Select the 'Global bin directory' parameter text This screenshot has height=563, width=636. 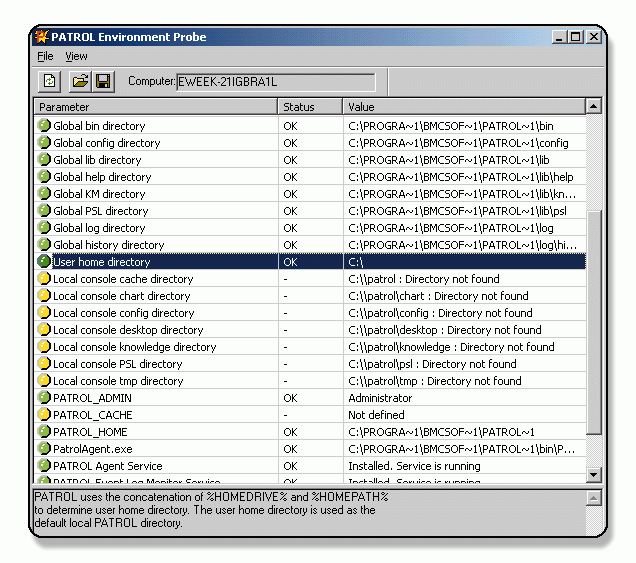pyautogui.click(x=99, y=126)
